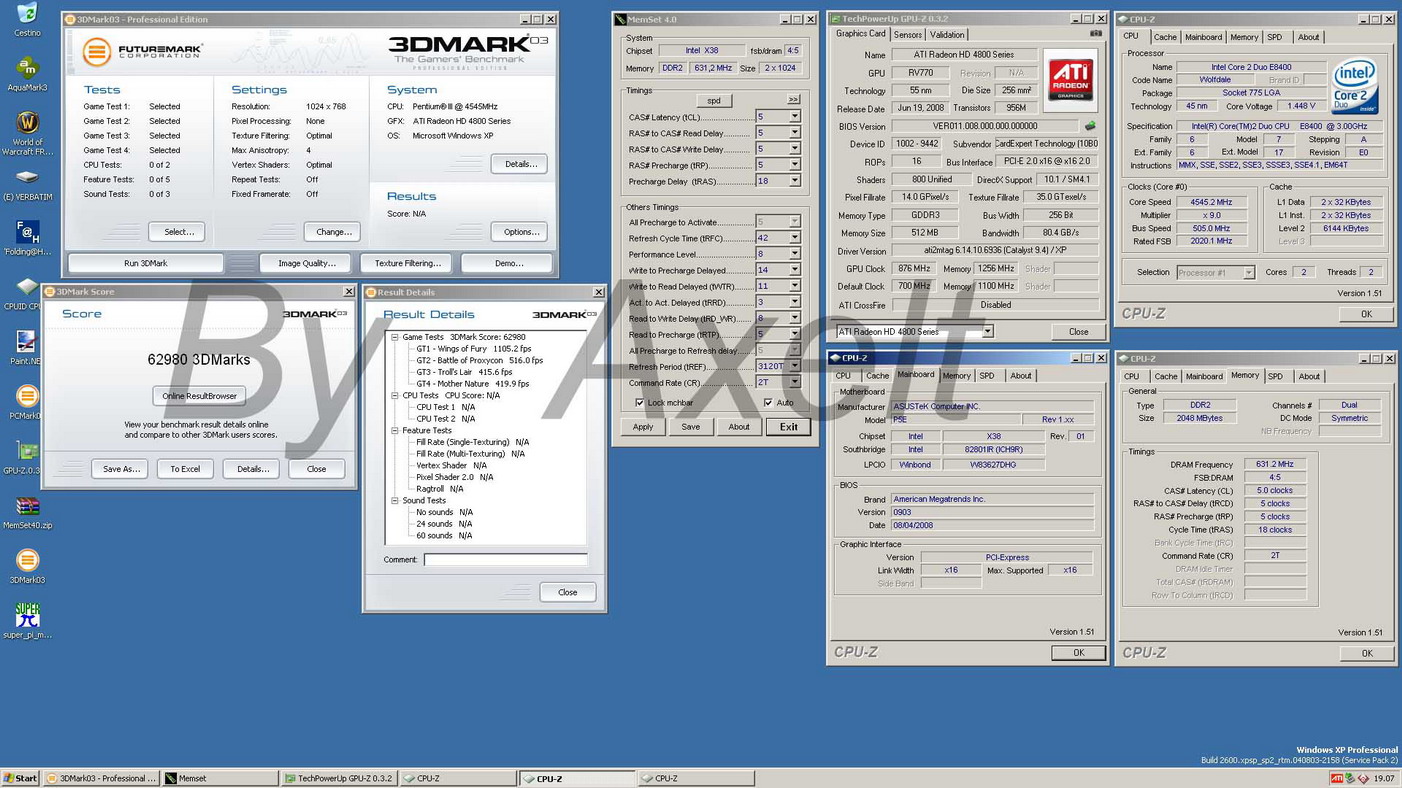
Task: Select the World of Warcraft desktop shortcut
Action: pos(27,132)
